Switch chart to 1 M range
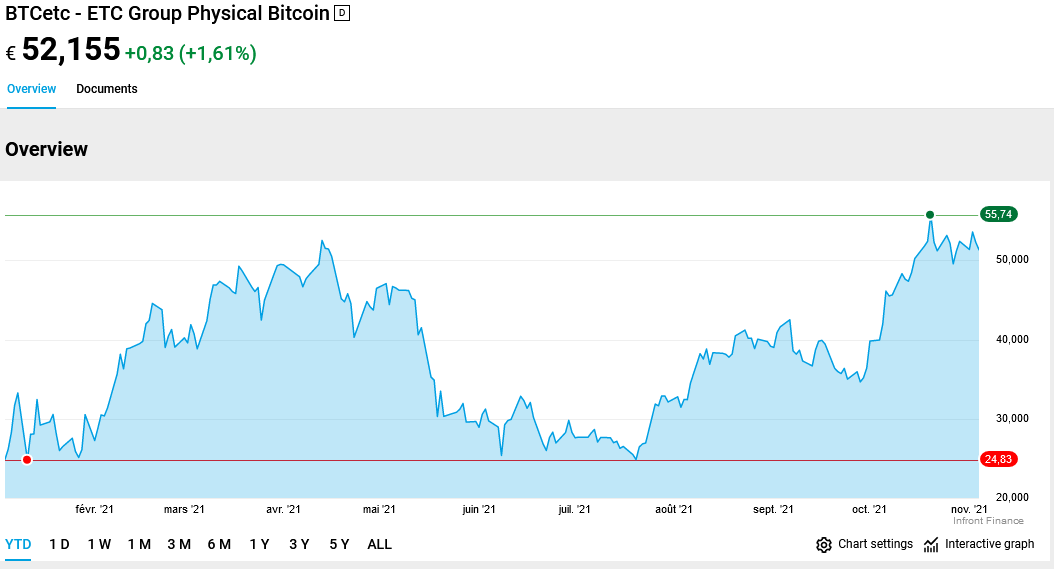 pyautogui.click(x=139, y=545)
